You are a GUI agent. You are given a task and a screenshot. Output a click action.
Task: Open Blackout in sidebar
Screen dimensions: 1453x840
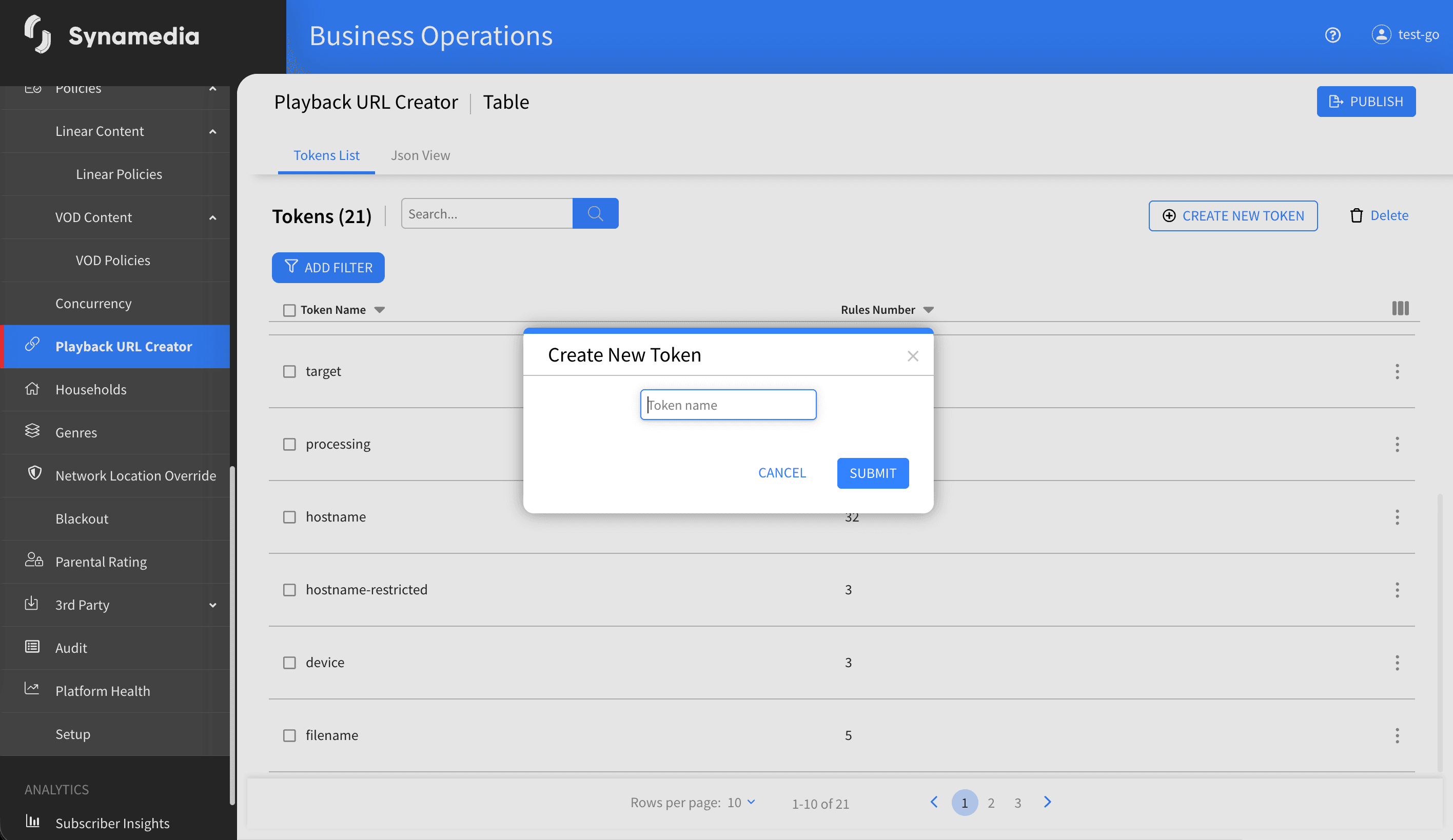click(x=82, y=518)
